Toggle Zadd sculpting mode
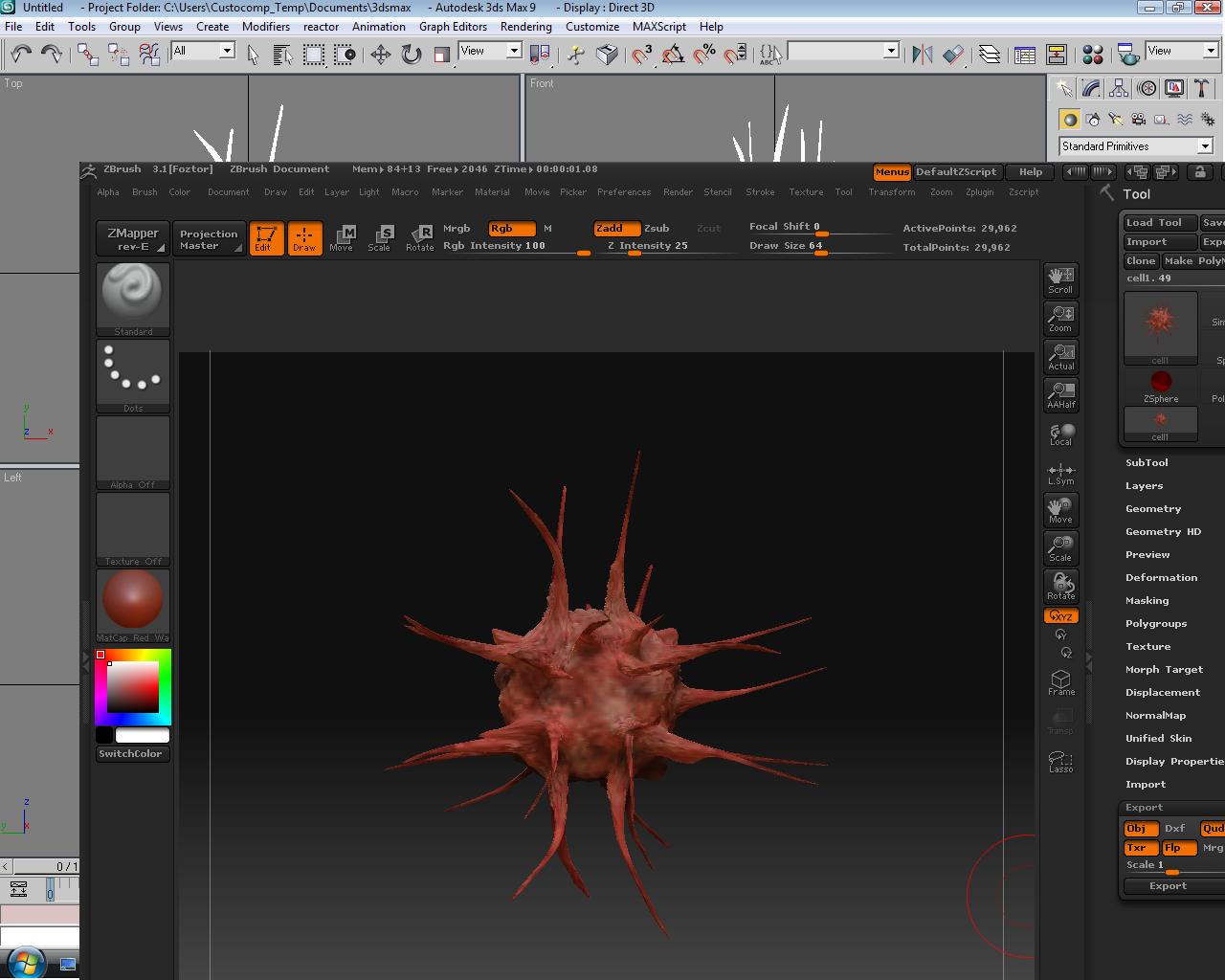Screen dimensions: 1225x980 [x=615, y=229]
